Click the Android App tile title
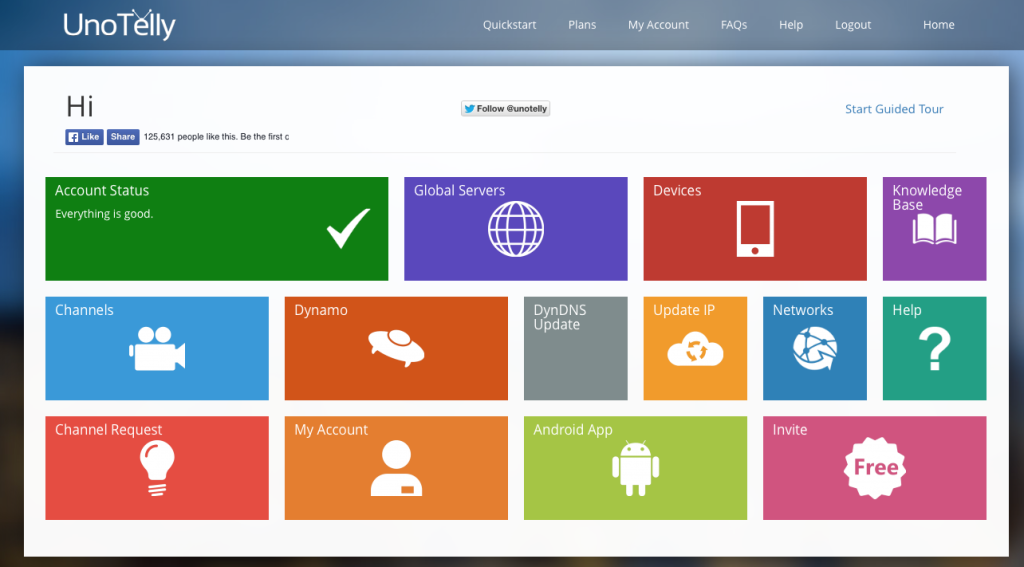Viewport: 1024px width, 567px height. click(573, 430)
